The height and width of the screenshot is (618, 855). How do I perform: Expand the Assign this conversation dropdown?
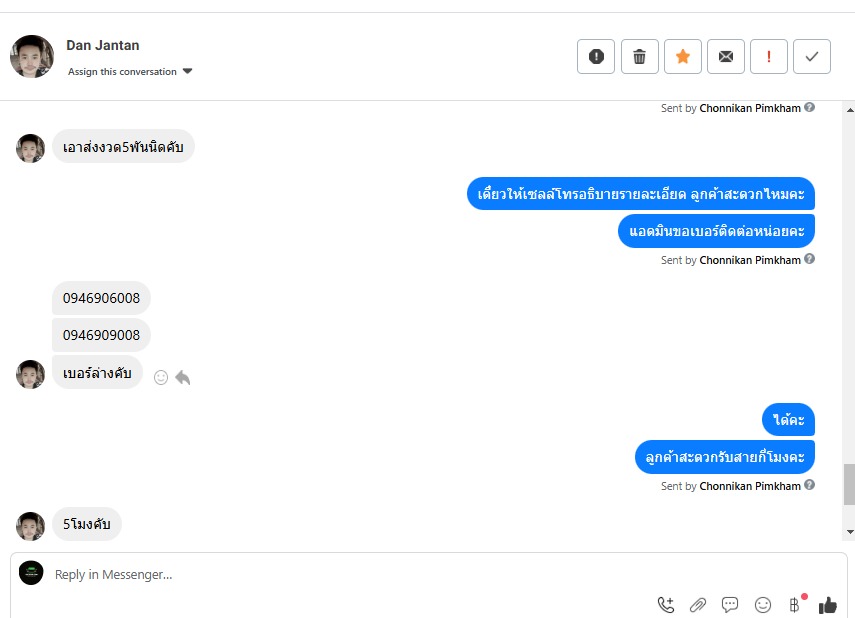coord(130,71)
